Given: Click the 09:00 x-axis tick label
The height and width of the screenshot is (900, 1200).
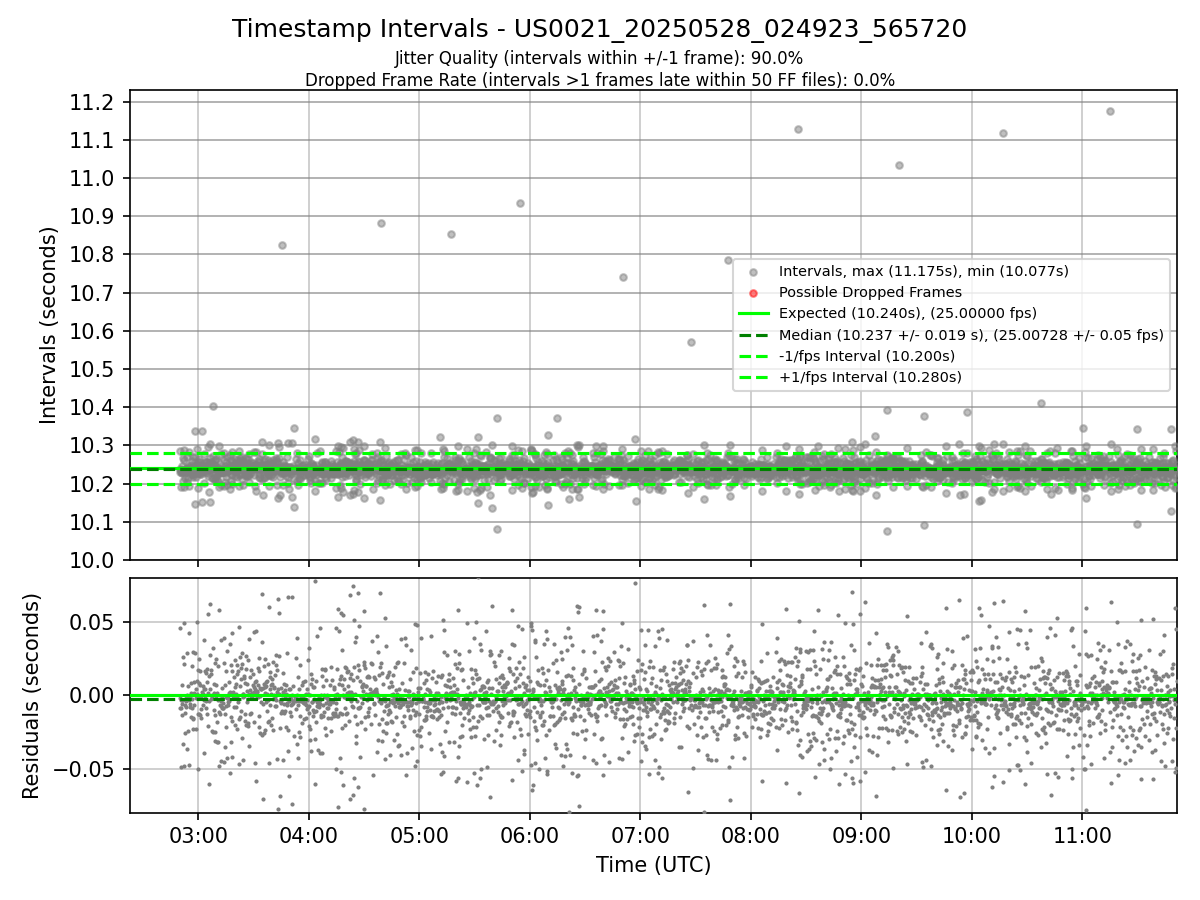Looking at the screenshot, I should 861,835.
